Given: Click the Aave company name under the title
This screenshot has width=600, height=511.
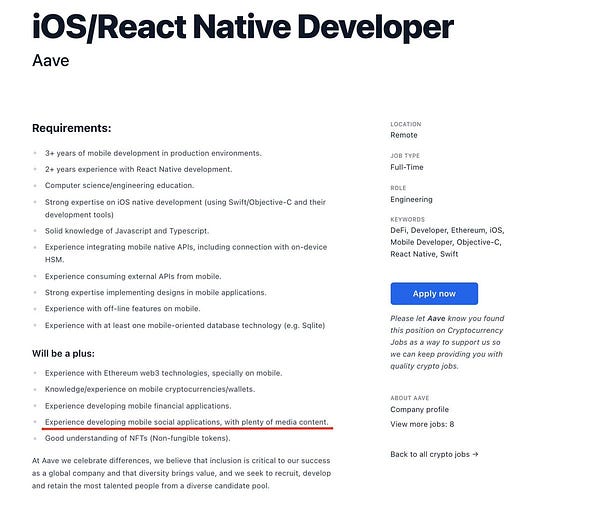Looking at the screenshot, I should (51, 60).
